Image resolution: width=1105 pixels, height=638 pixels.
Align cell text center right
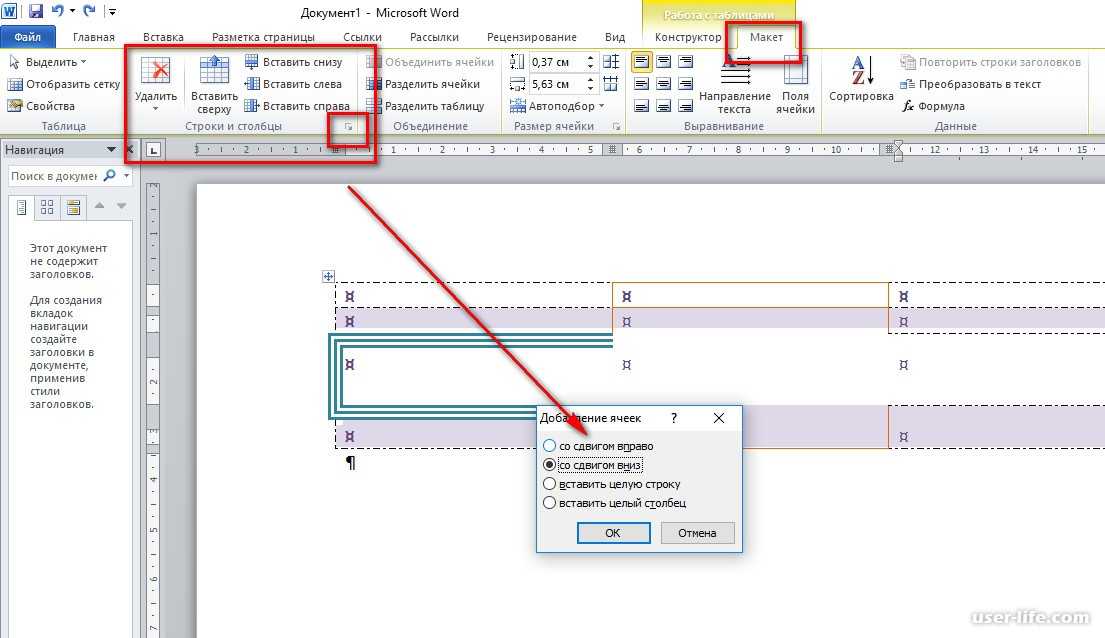point(685,84)
